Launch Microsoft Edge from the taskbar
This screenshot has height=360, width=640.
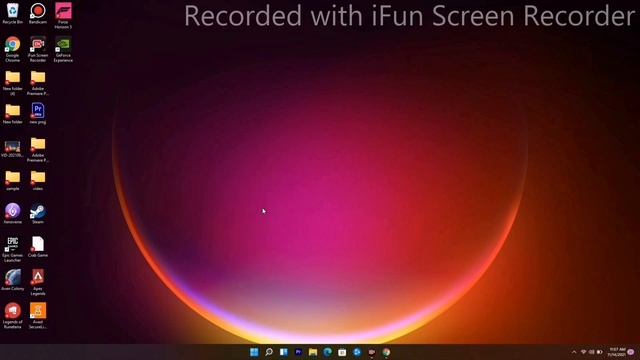tap(328, 352)
